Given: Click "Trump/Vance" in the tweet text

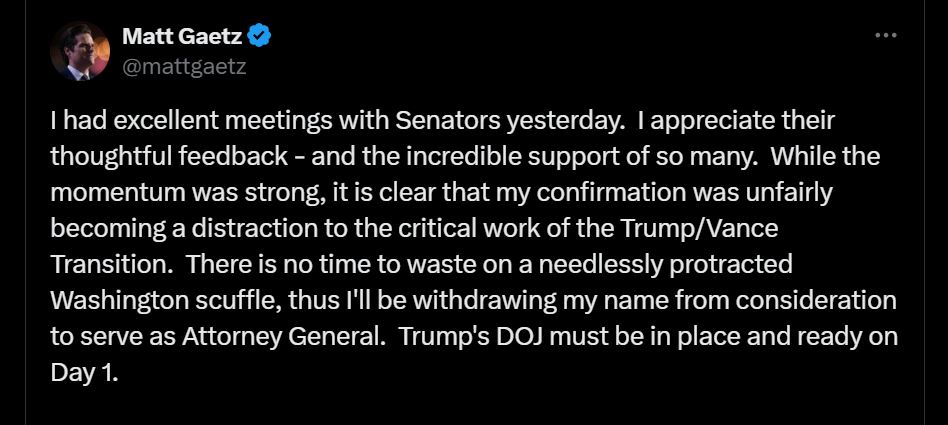Looking at the screenshot, I should (x=715, y=228).
